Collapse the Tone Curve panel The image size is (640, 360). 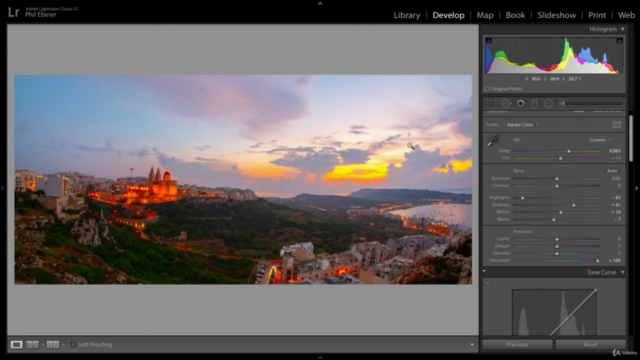point(622,272)
